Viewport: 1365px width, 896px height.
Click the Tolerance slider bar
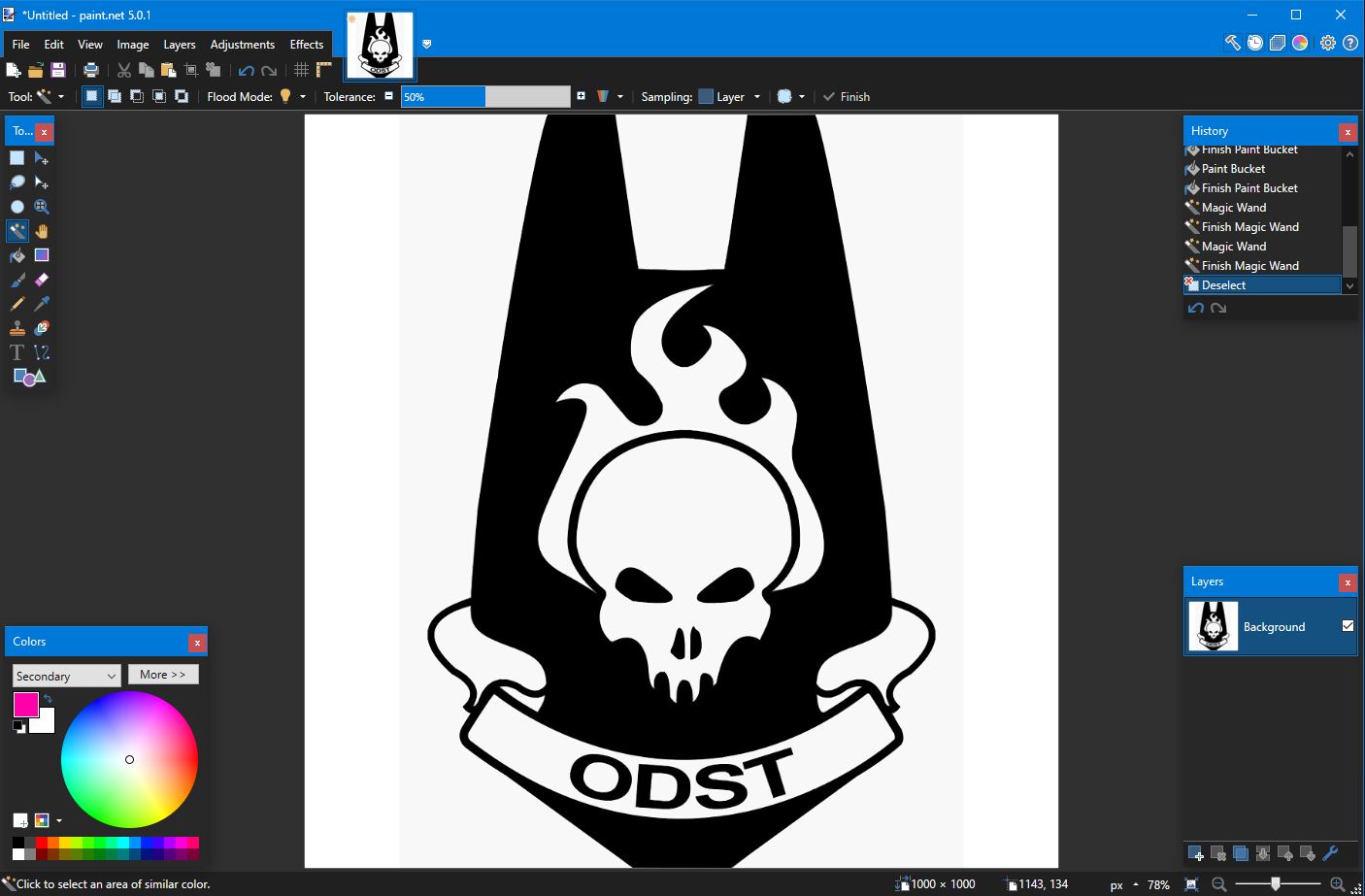tap(485, 96)
